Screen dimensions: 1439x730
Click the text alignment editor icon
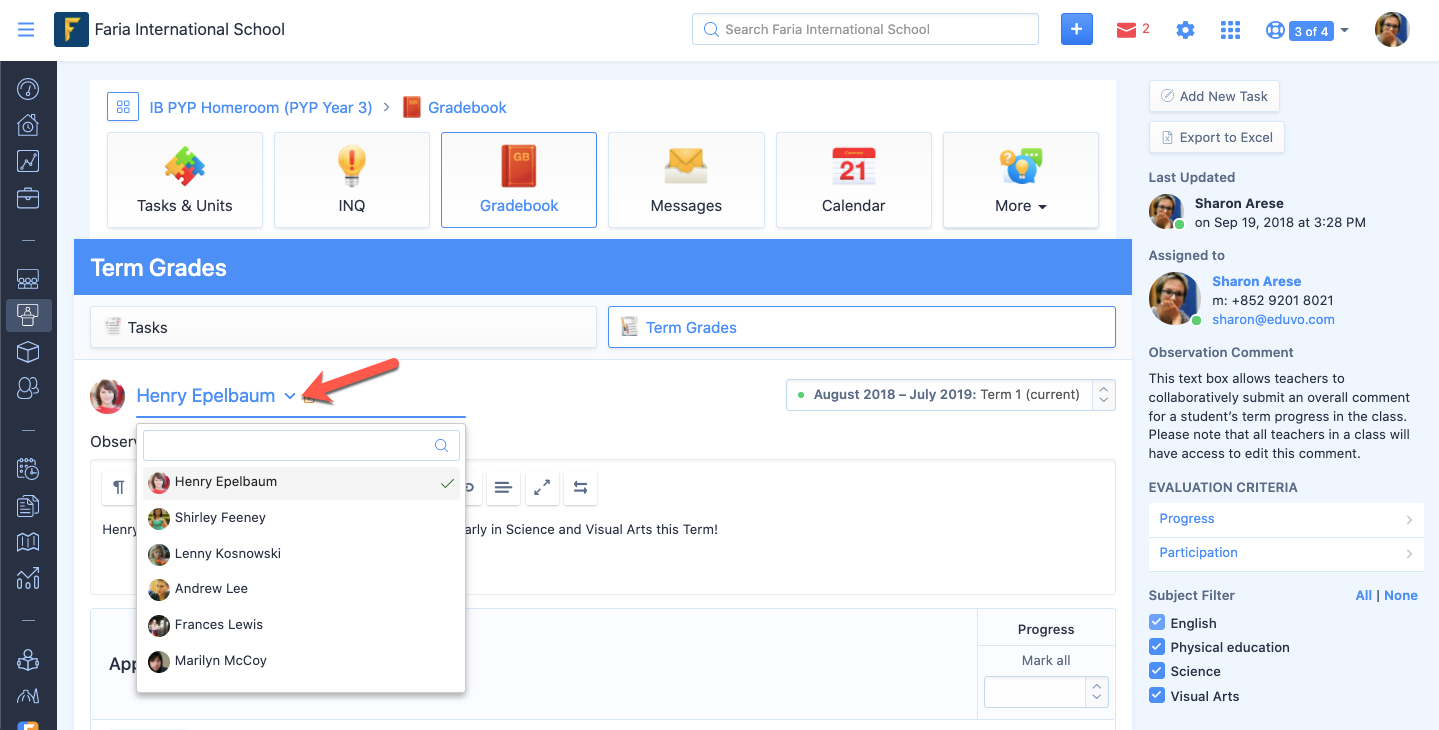503,488
